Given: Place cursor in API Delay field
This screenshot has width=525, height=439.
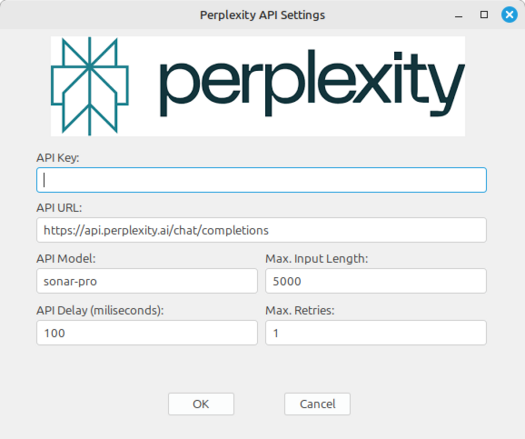Looking at the screenshot, I should click(x=147, y=333).
